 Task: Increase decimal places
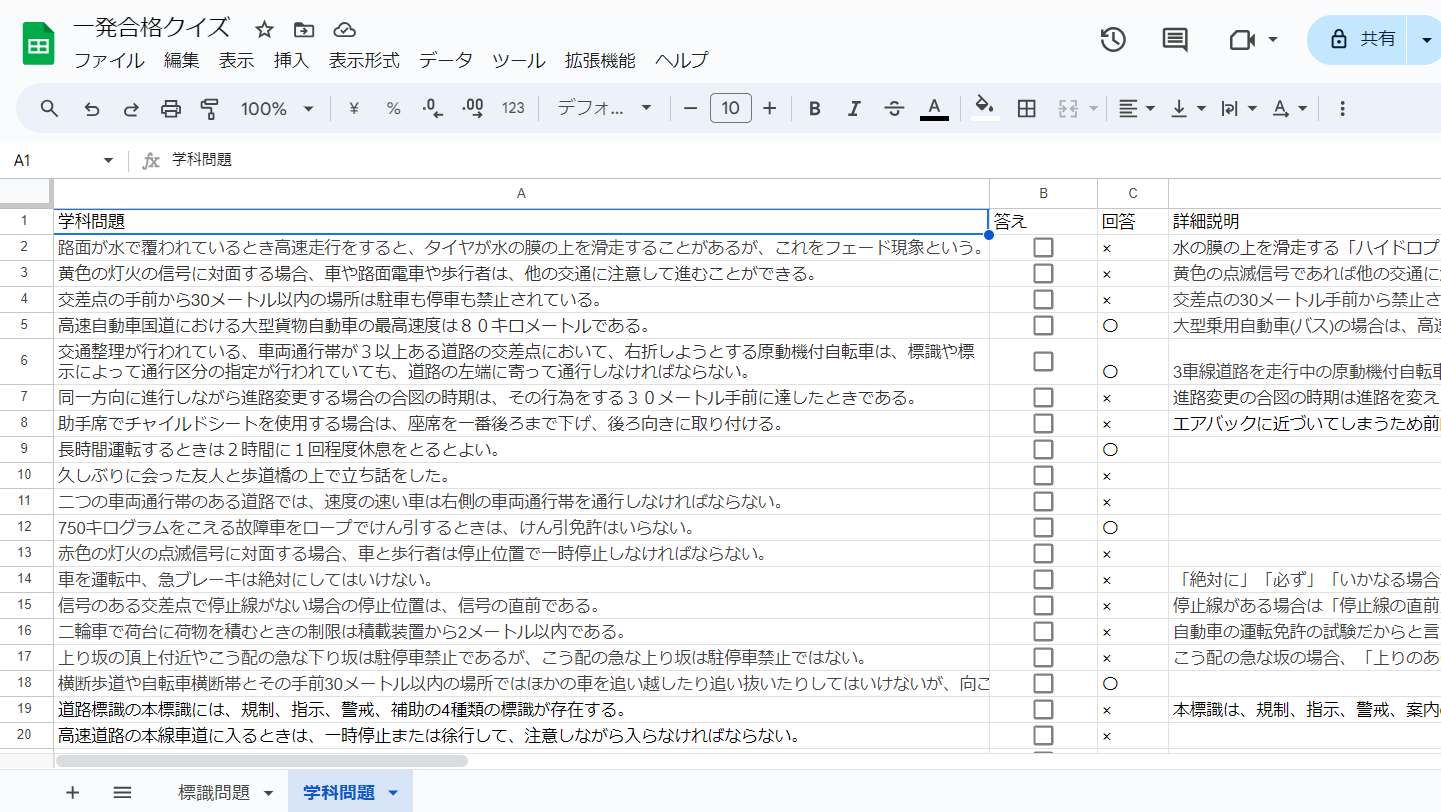(x=473, y=108)
